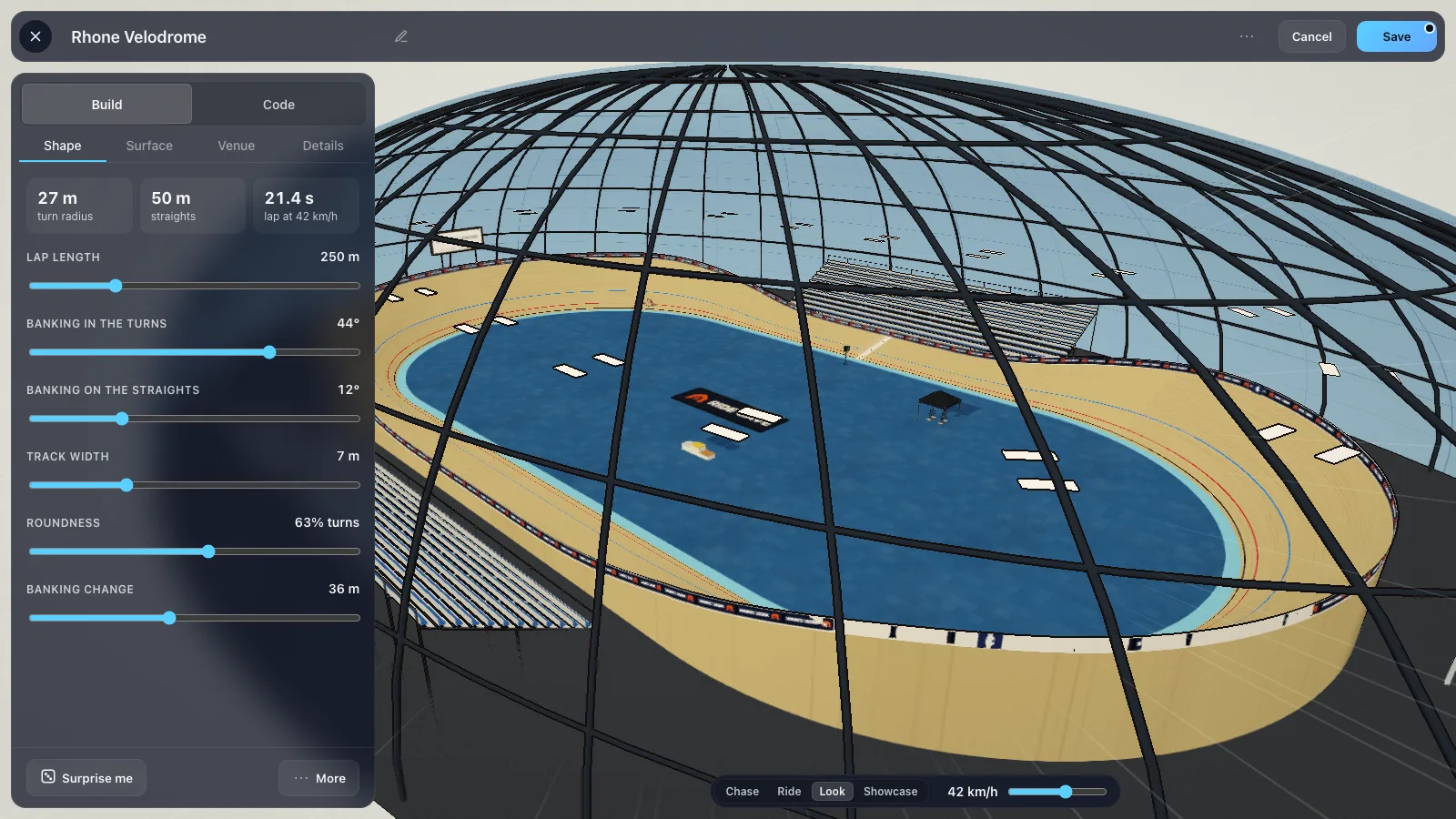1456x819 pixels.
Task: Open the Surface tab
Action: pyautogui.click(x=149, y=146)
